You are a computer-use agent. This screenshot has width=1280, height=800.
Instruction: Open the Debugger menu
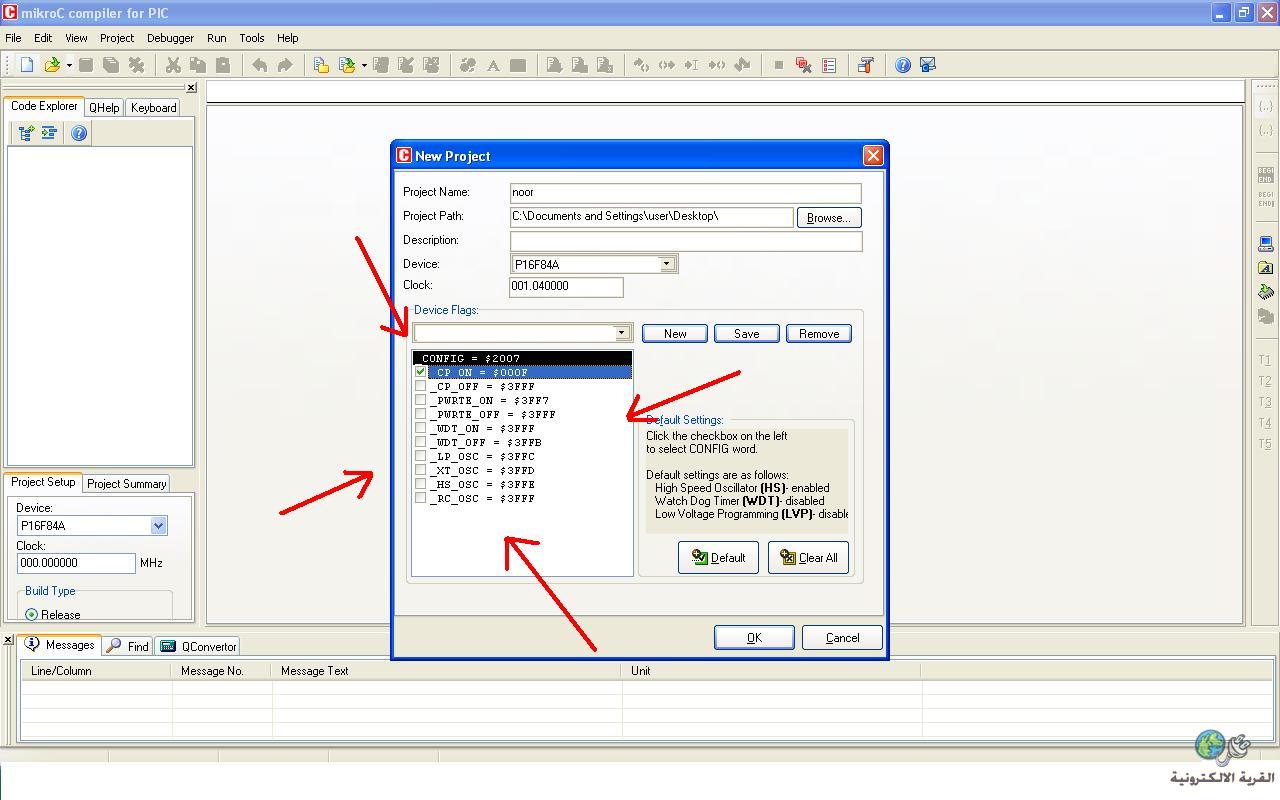click(x=170, y=38)
